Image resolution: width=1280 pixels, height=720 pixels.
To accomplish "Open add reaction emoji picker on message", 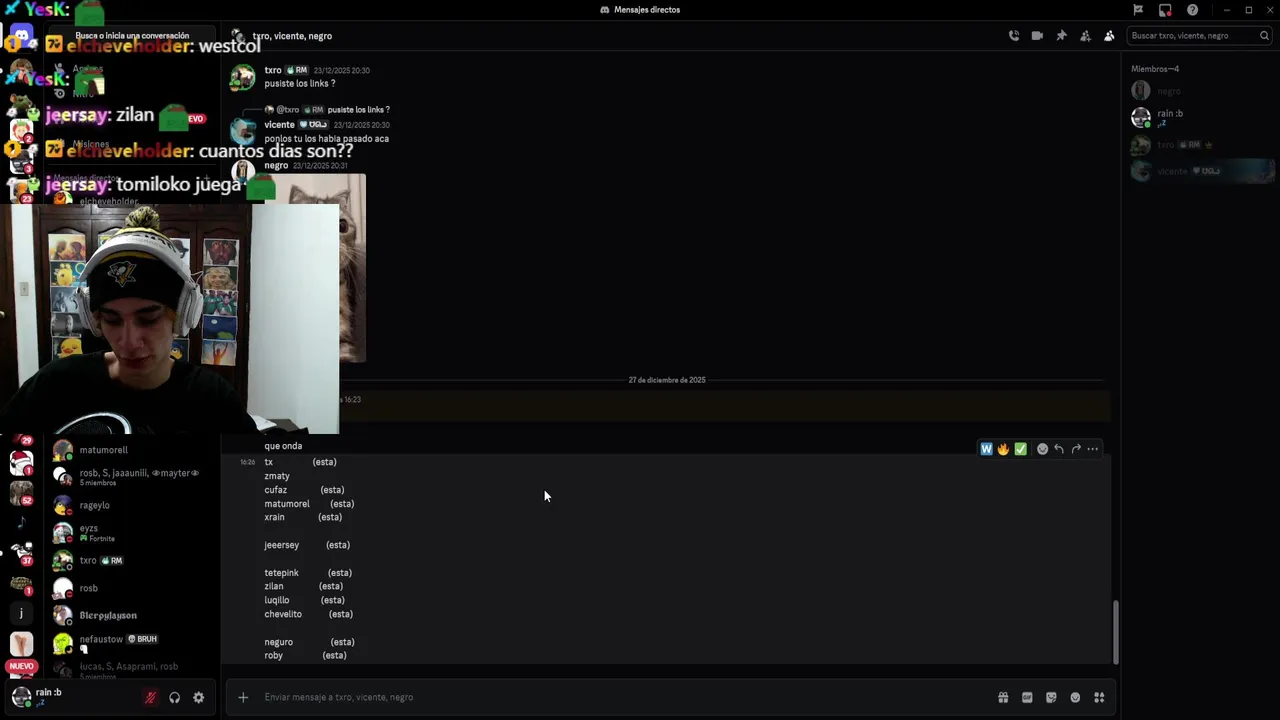I will click(x=1042, y=449).
